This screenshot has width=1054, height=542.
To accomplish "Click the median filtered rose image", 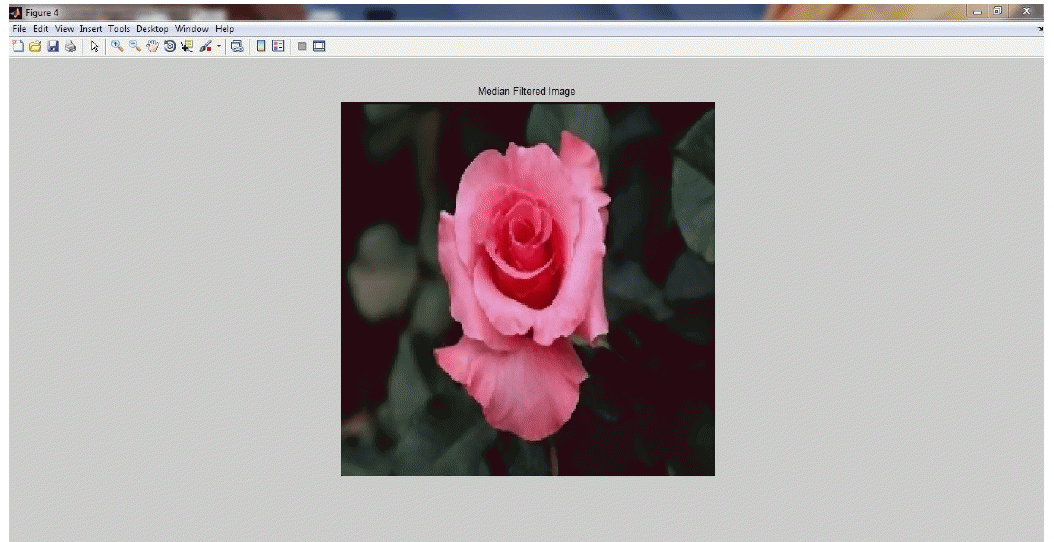I will coord(527,288).
